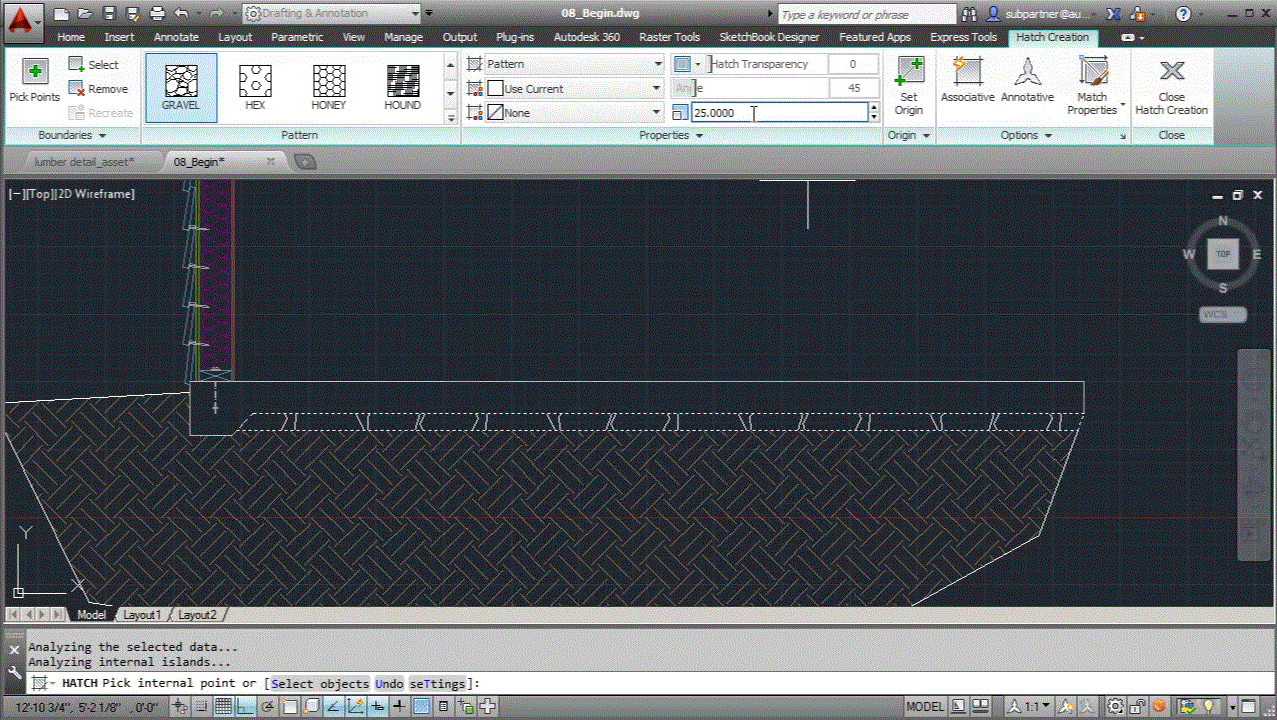Click the MODEL space button in status bar
The width and height of the screenshot is (1277, 720).
click(924, 707)
